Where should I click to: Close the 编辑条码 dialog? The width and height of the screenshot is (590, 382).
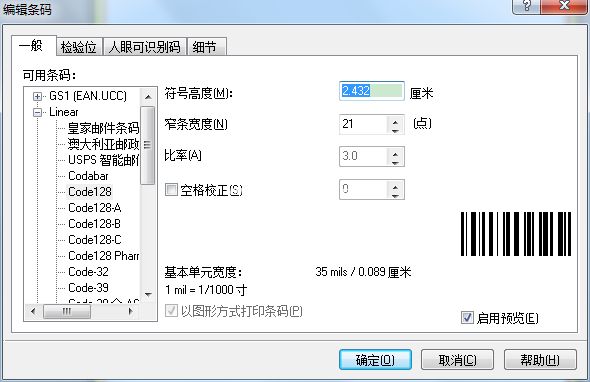[x=564, y=6]
